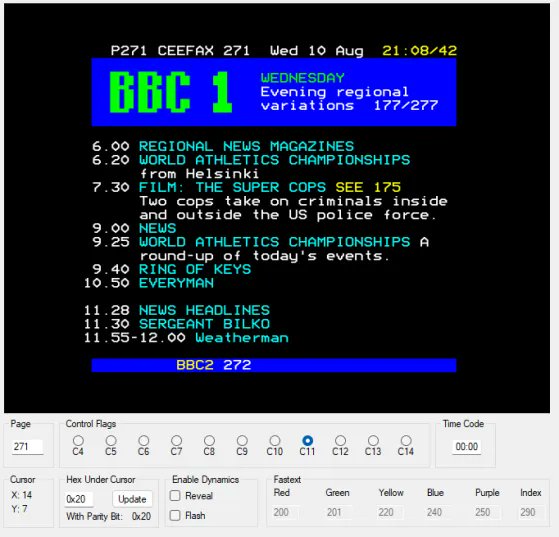Click the Fastext Blue field showing 240
Screen dimensions: 559x537
click(440, 512)
